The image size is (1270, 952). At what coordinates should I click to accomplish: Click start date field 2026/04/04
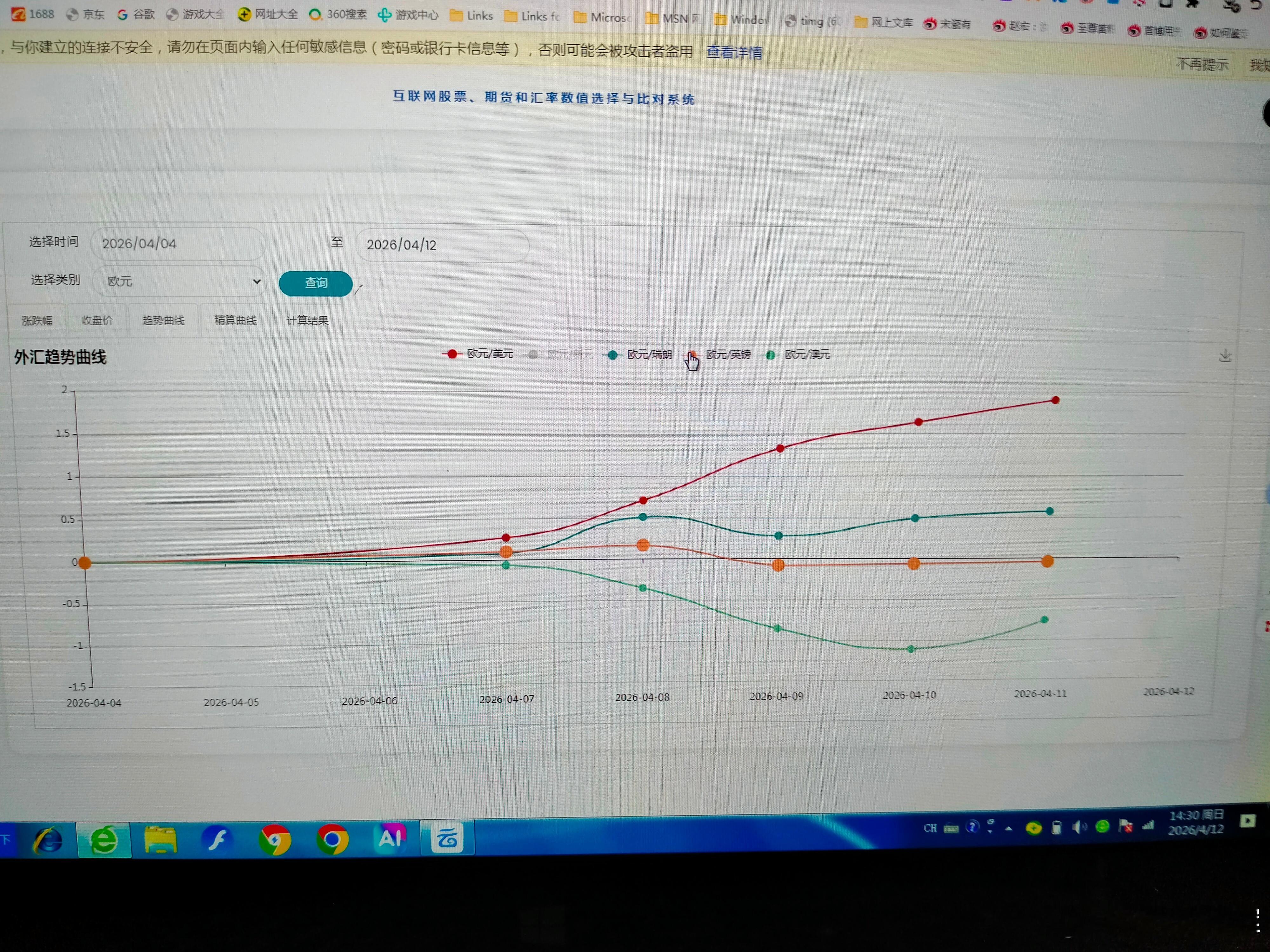[178, 244]
